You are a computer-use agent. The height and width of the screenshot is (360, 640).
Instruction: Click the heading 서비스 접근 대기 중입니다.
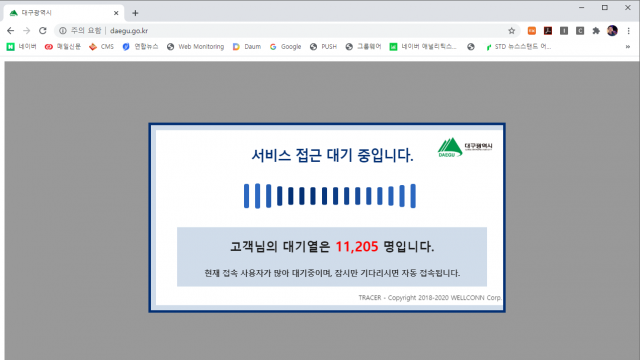[332, 155]
